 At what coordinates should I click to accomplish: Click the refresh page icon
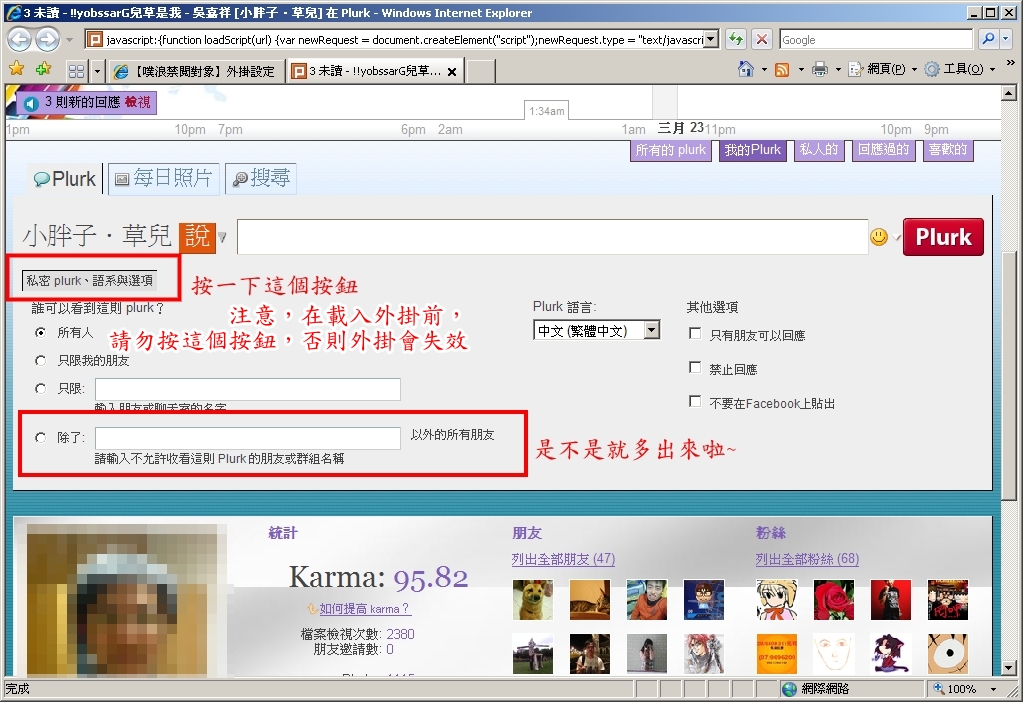point(736,39)
